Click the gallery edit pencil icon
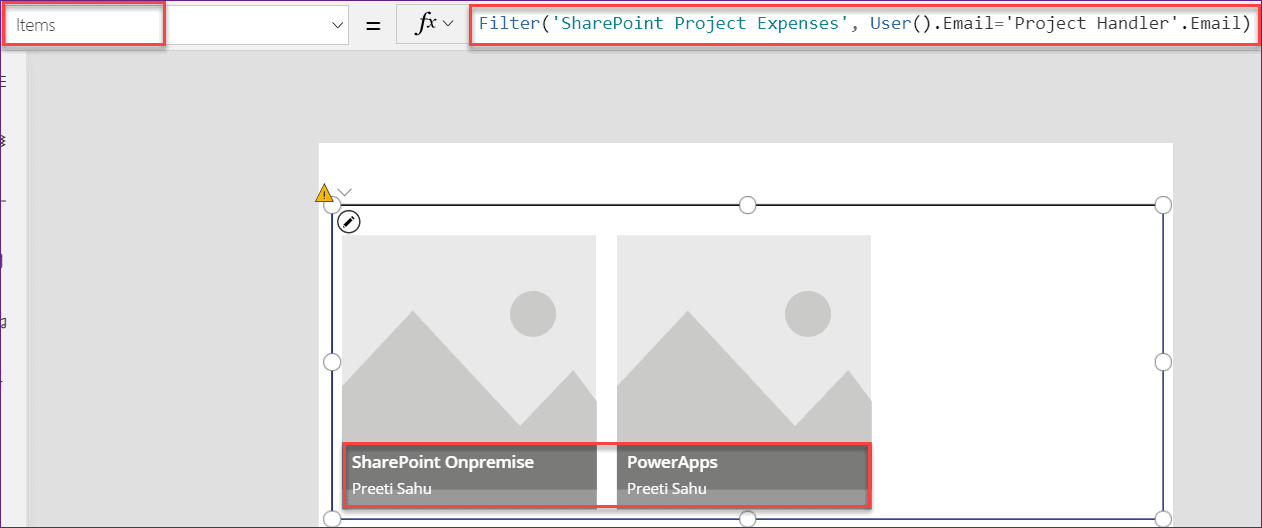 pos(350,221)
